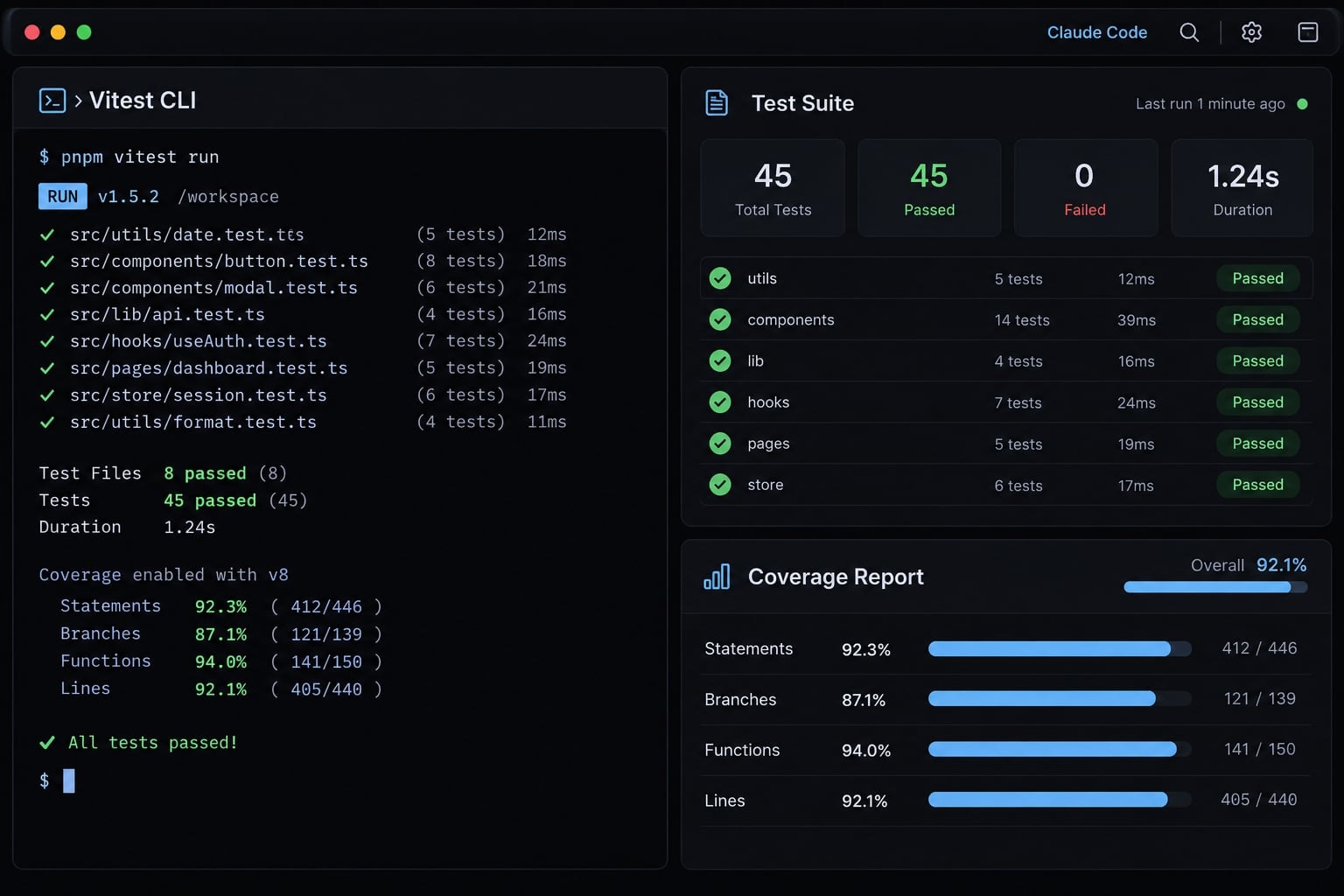Click the green check icon for utils
The height and width of the screenshot is (896, 1344).
click(x=720, y=278)
